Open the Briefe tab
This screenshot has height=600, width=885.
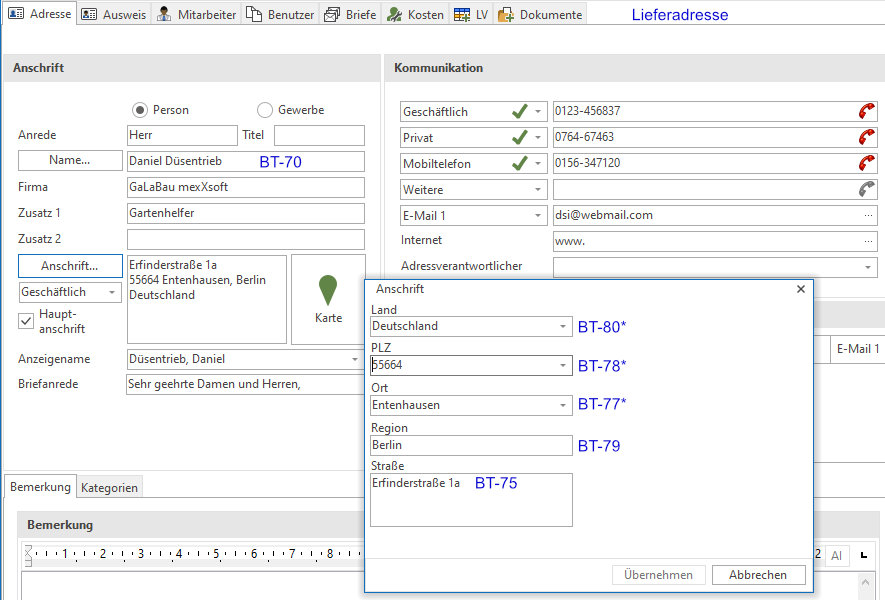click(x=351, y=14)
